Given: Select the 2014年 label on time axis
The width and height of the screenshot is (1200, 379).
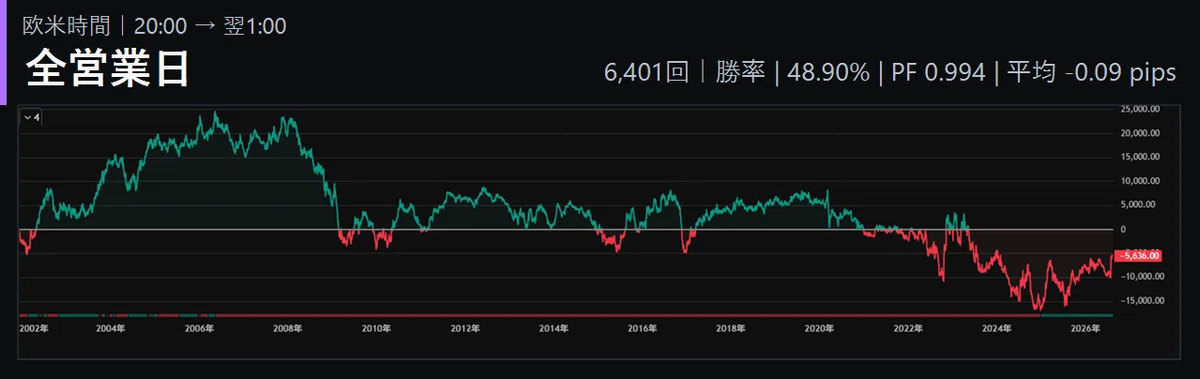Looking at the screenshot, I should pos(553,327).
